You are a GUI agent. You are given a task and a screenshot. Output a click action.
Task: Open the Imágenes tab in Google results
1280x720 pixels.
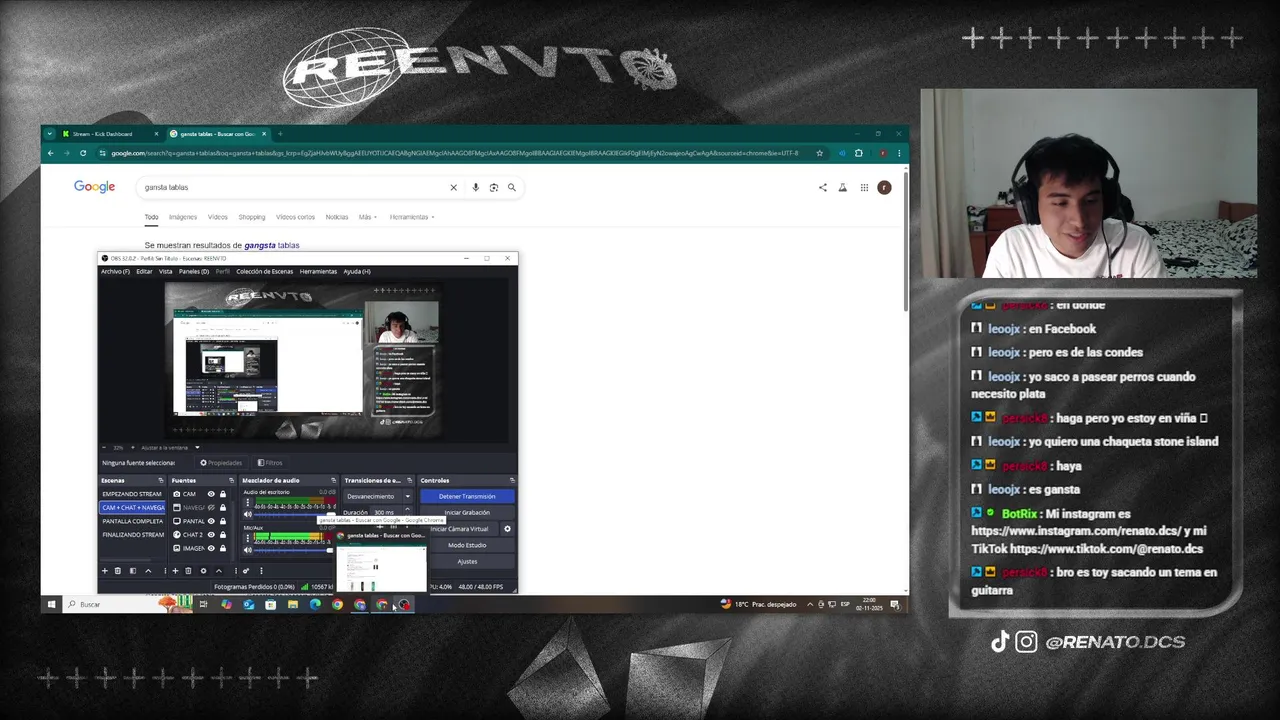(183, 217)
